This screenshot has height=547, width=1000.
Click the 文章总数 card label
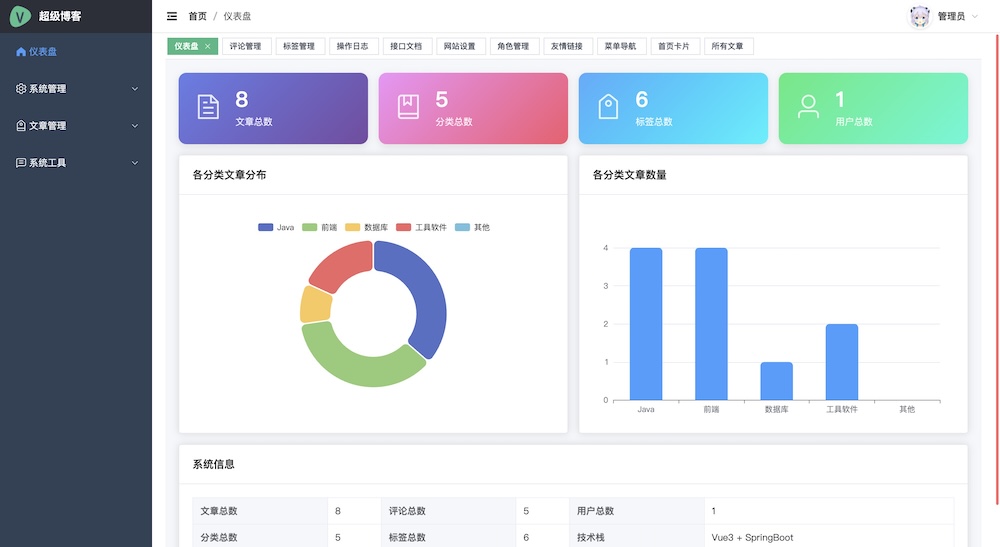pos(254,121)
